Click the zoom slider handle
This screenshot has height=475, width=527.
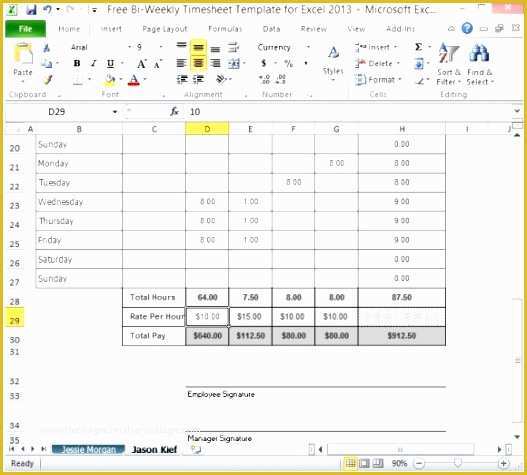[x=457, y=463]
